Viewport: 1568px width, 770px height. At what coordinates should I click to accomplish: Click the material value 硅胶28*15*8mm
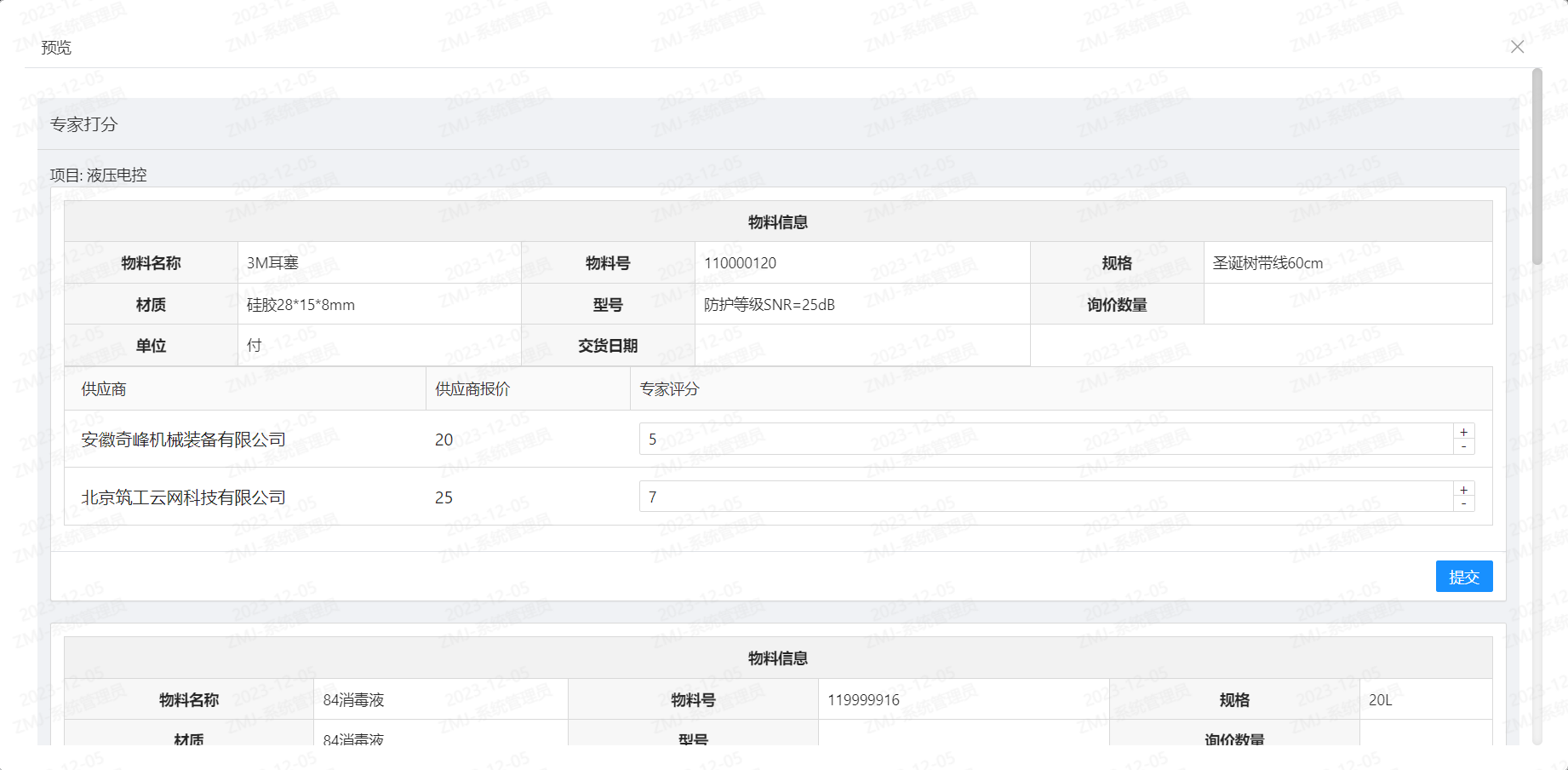tap(300, 305)
